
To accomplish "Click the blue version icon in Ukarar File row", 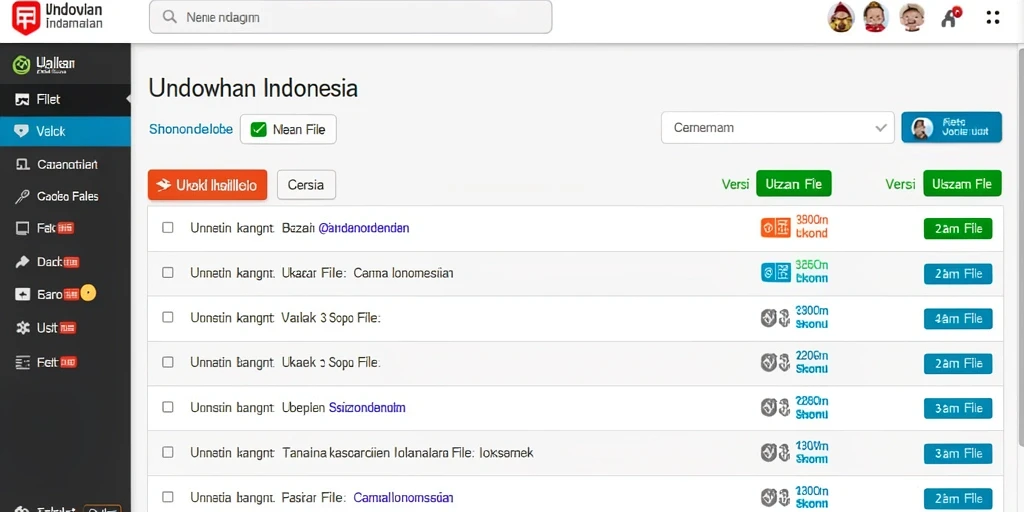I will [776, 272].
